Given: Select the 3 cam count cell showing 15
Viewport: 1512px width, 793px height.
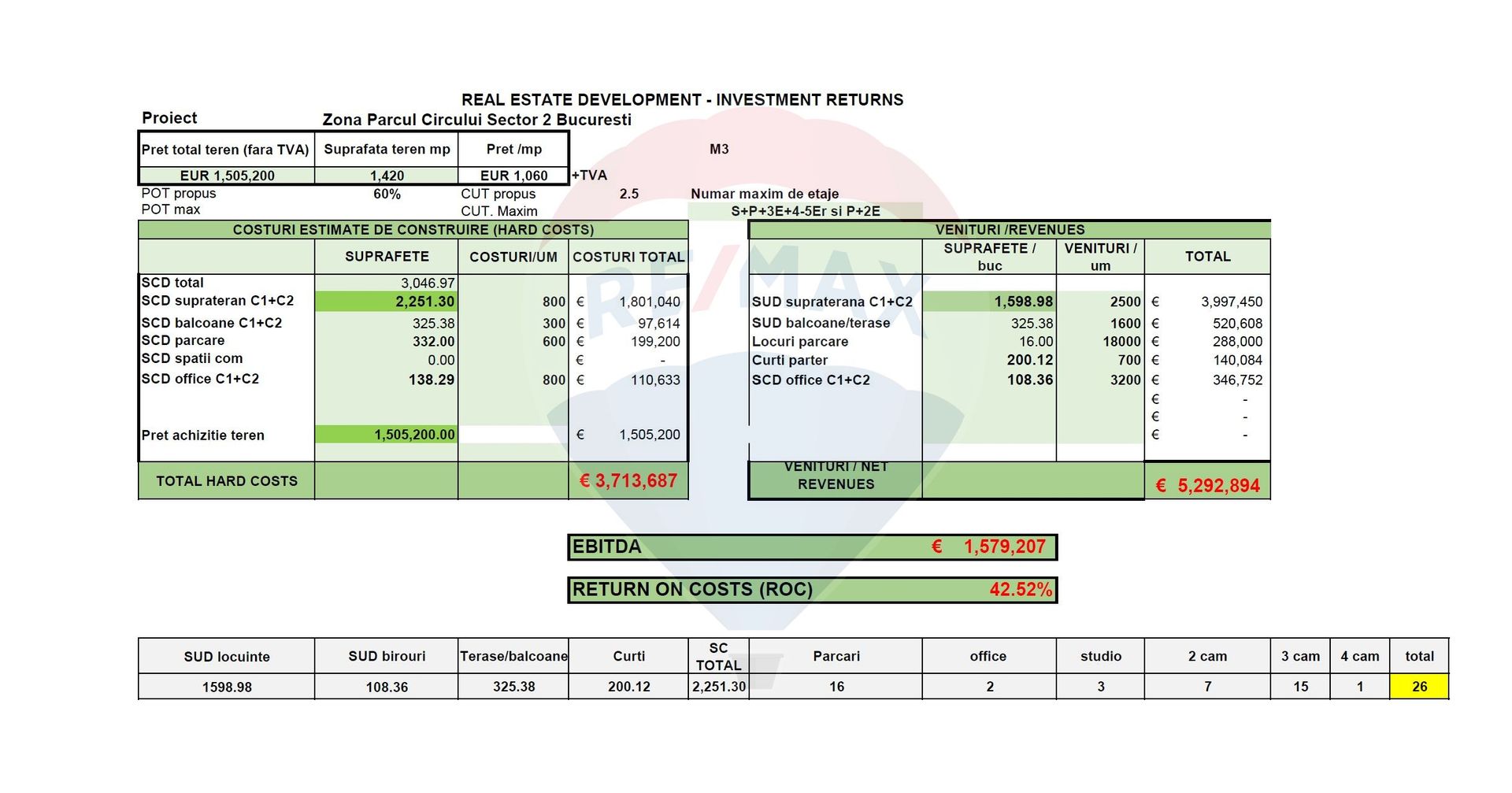Looking at the screenshot, I should (1300, 687).
